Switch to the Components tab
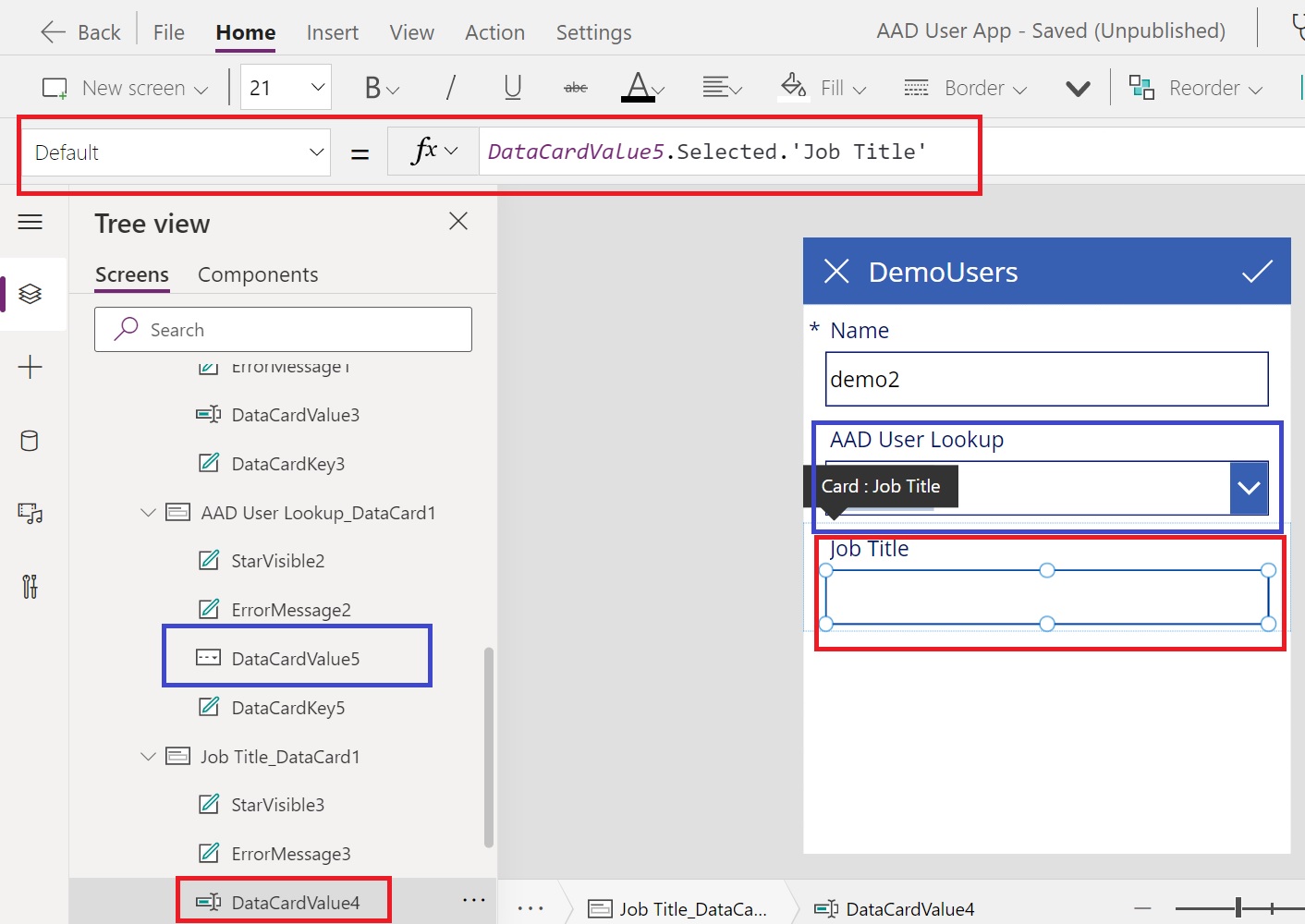Viewport: 1305px width, 924px height. (258, 274)
